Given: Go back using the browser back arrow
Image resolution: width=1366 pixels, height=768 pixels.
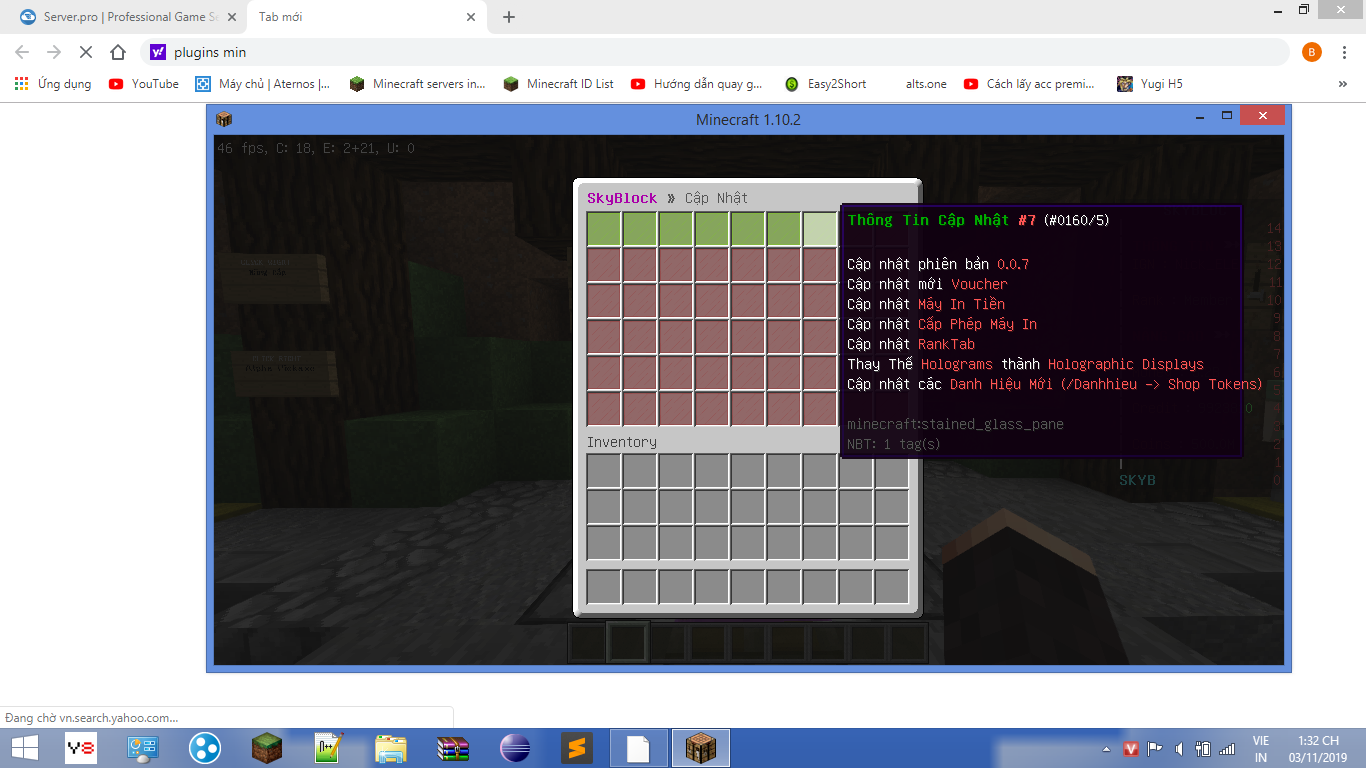Looking at the screenshot, I should [x=22, y=52].
